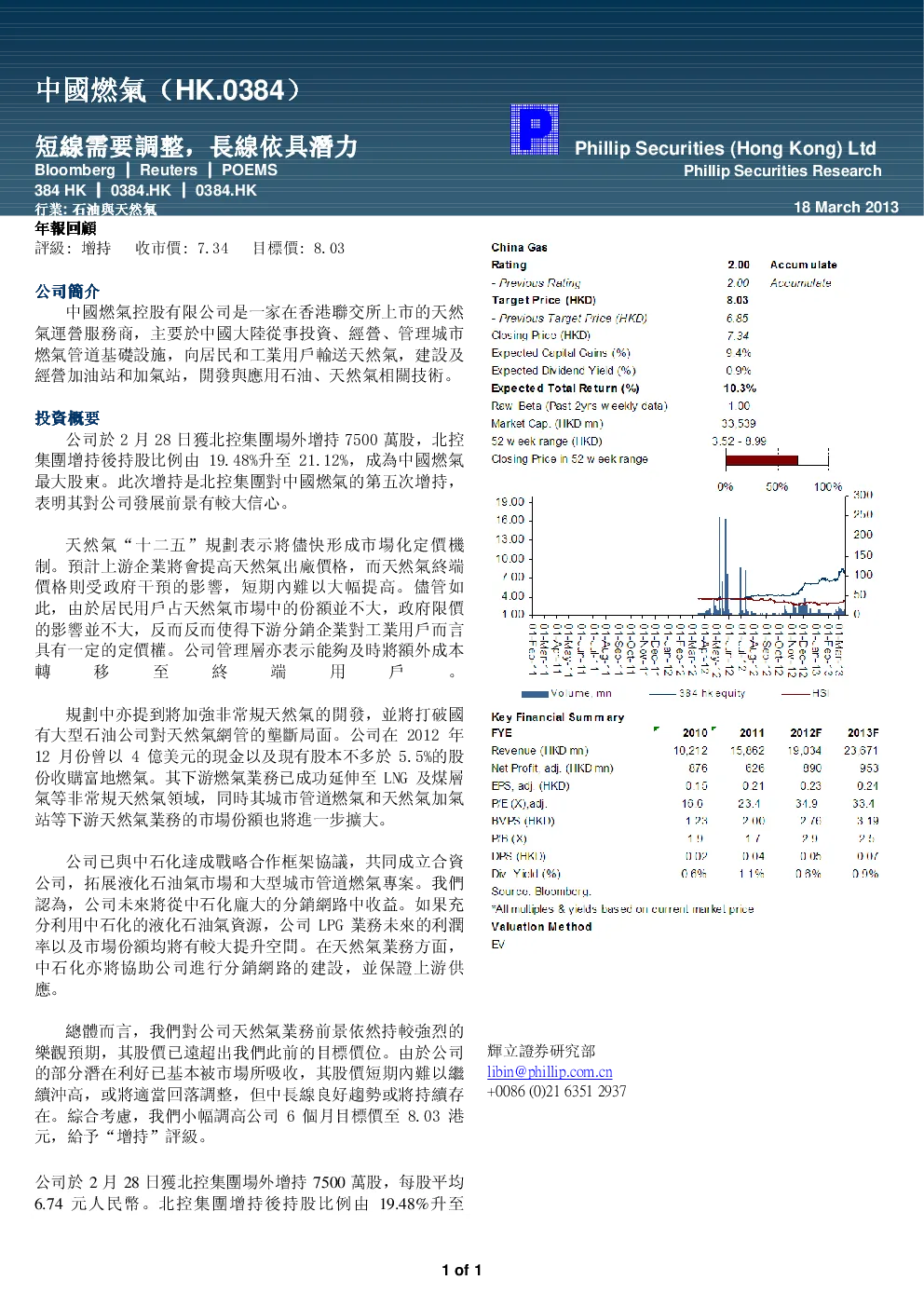The image size is (924, 1307).
Task: Click the Key Financial Summary heading
Action: [x=558, y=717]
